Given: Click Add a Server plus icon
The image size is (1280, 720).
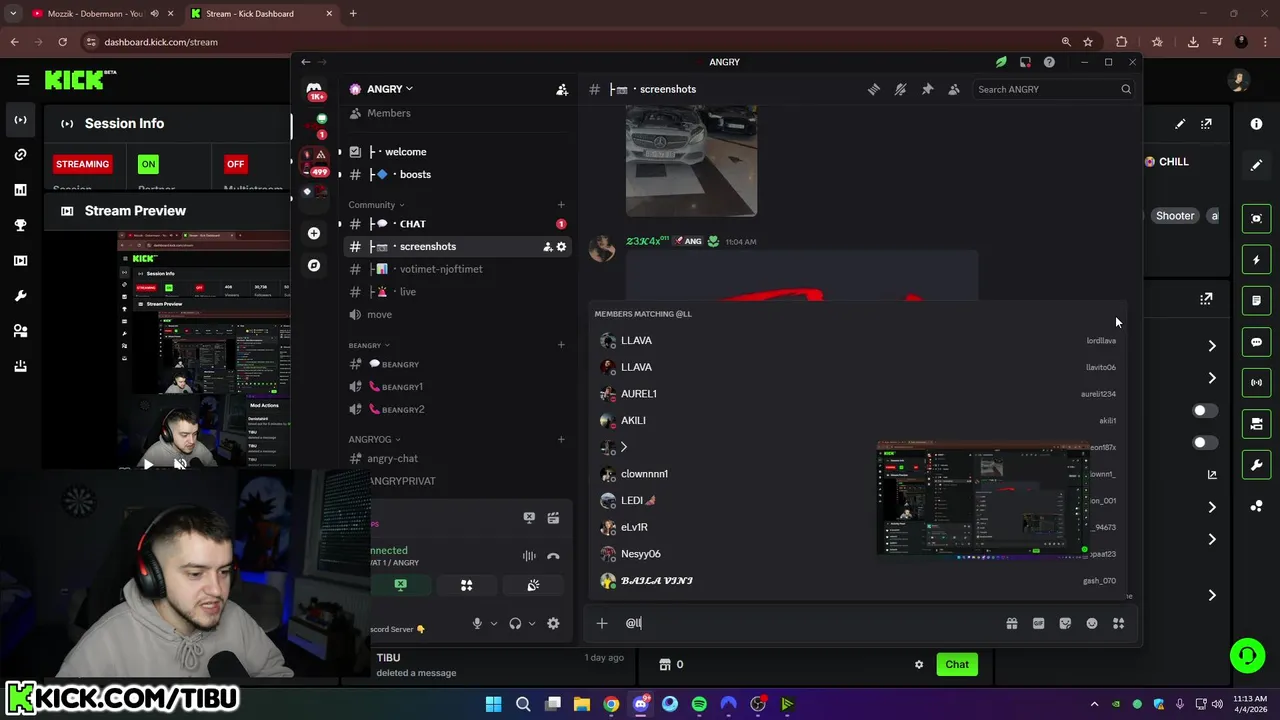Looking at the screenshot, I should (314, 233).
